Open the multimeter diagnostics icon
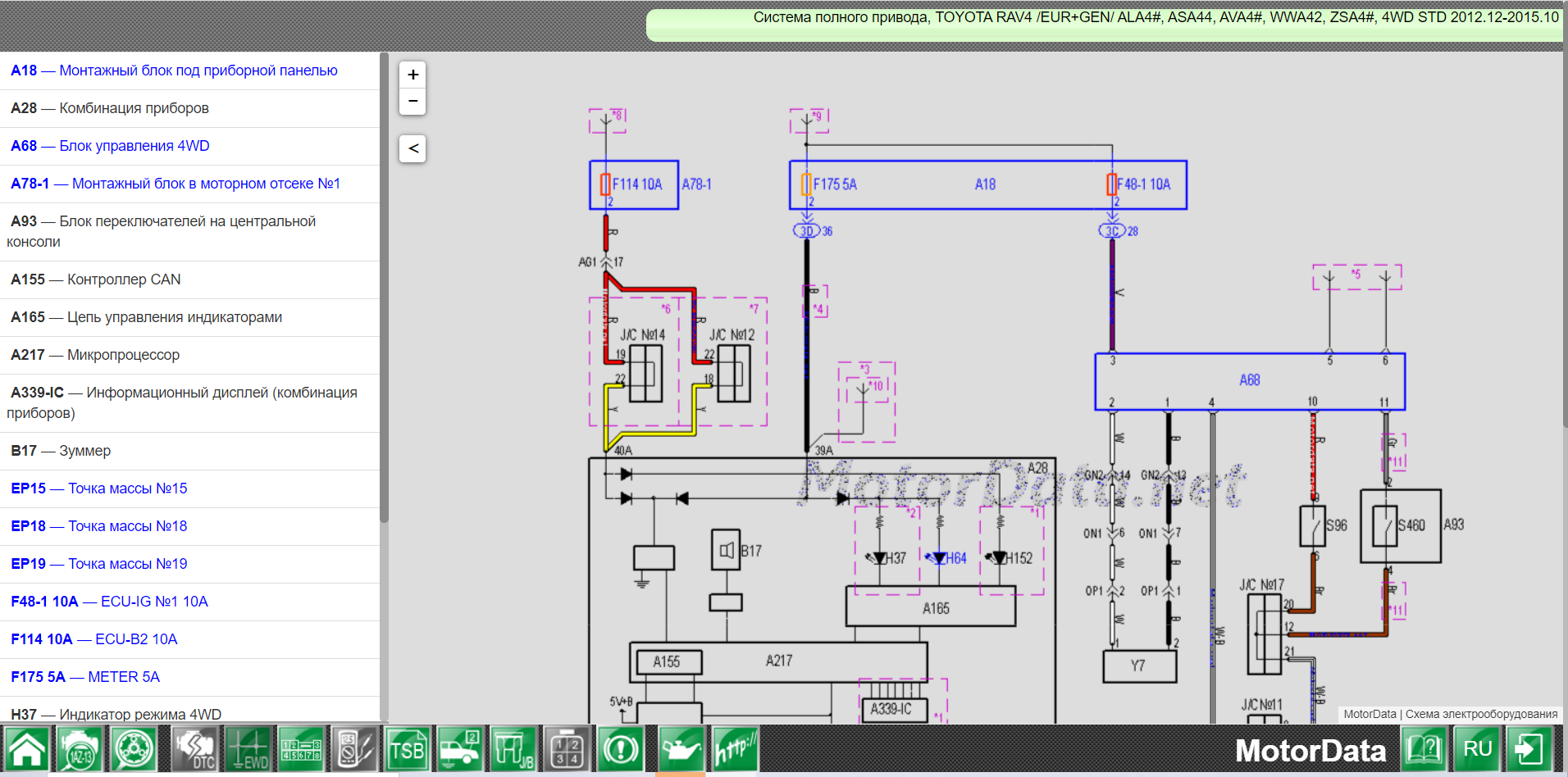Viewport: 1568px width, 777px height. coord(353,748)
